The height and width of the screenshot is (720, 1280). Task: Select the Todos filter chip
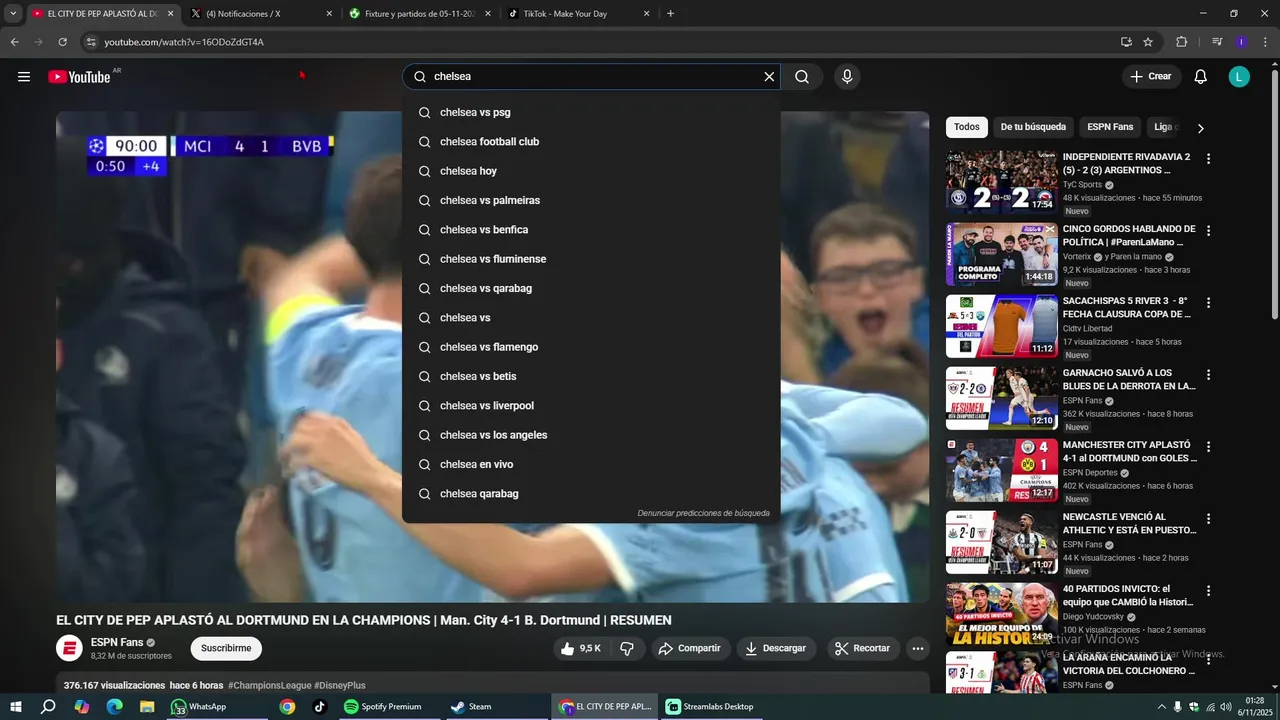click(x=967, y=127)
